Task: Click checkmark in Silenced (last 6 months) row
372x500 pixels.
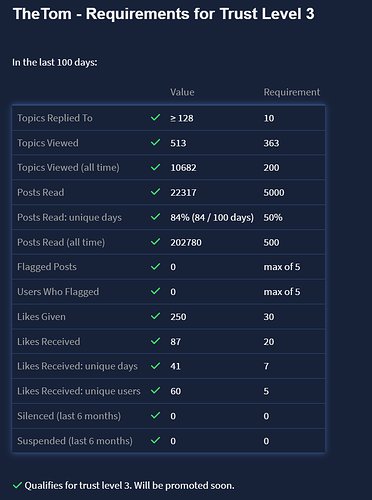Action: click(x=155, y=415)
